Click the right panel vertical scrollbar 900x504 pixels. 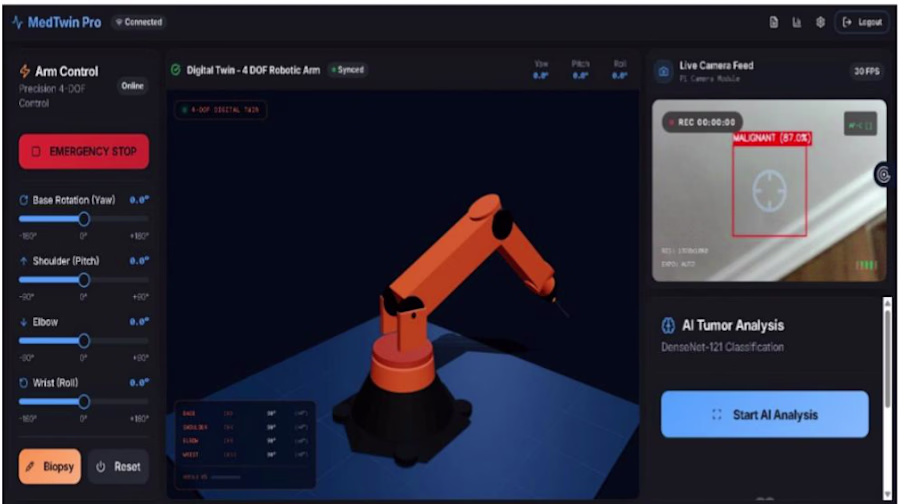pos(887,398)
